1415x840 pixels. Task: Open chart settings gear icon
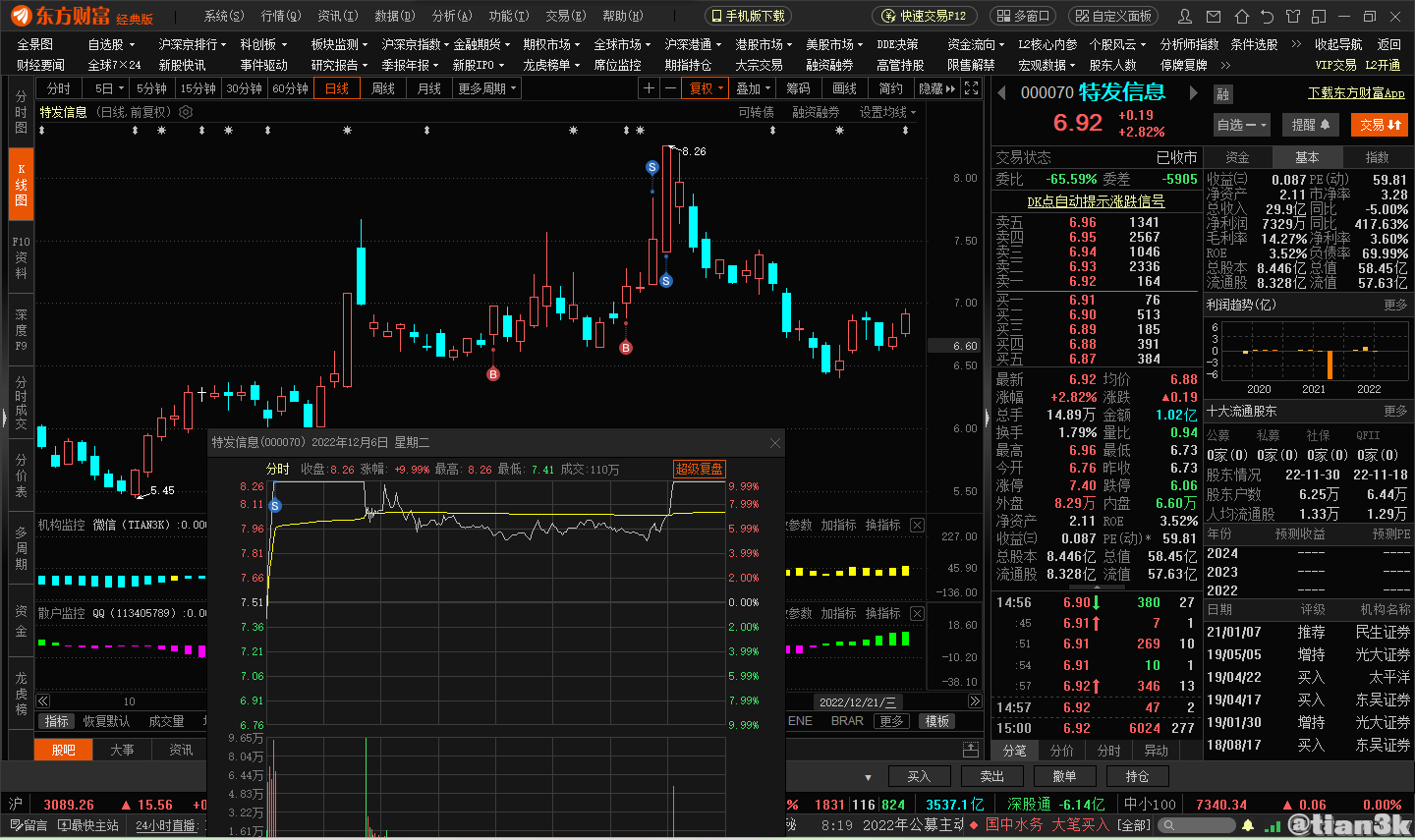[186, 112]
